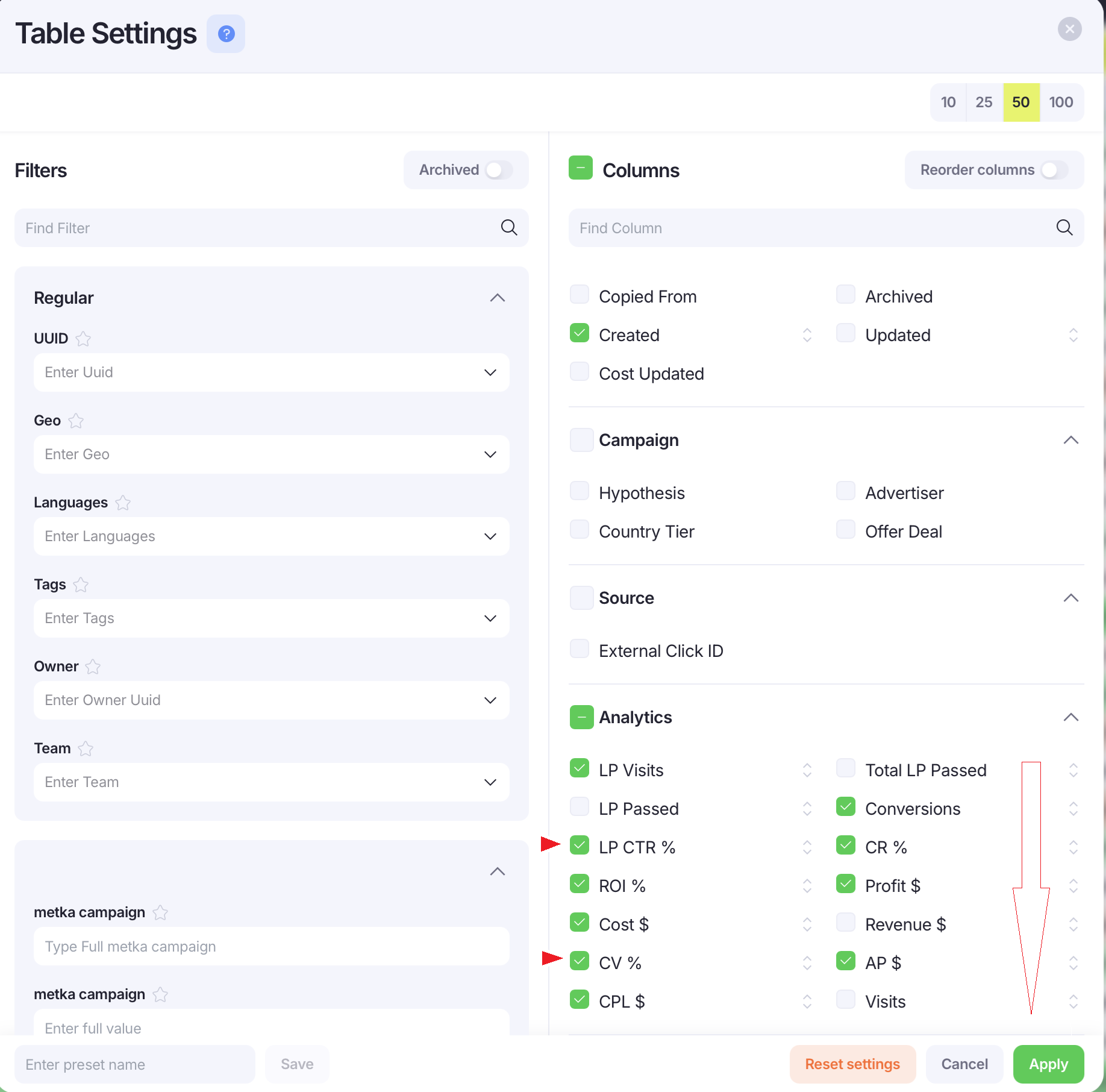Screen dimensions: 1106x1092
Task: Select 25 rows per page
Action: coord(984,102)
